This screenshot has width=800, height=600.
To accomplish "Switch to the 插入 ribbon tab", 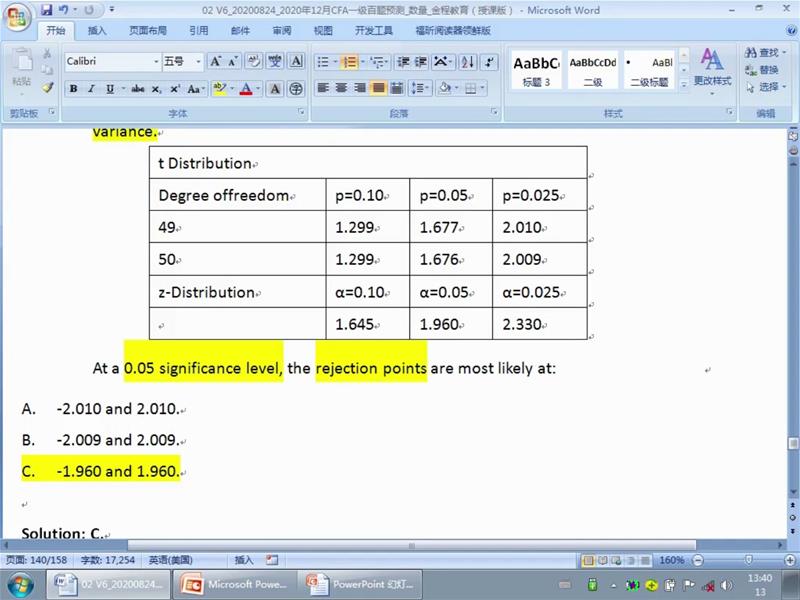I will pos(97,31).
